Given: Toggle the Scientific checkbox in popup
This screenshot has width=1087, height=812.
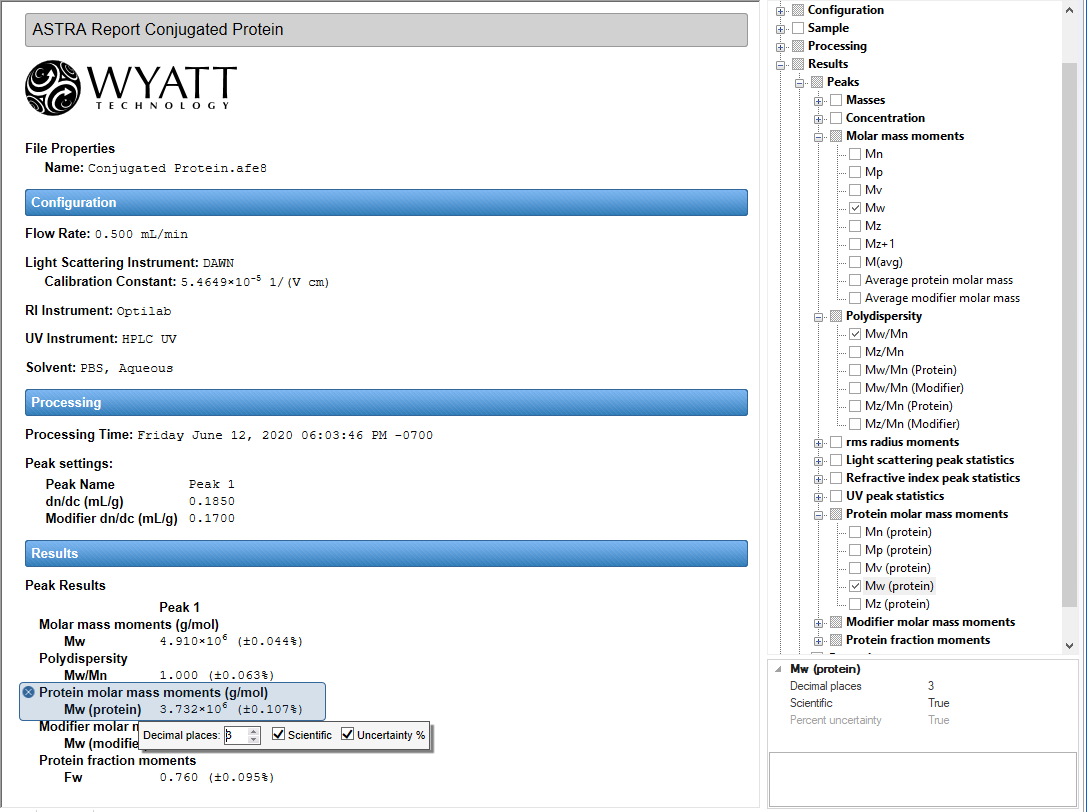Looking at the screenshot, I should (x=278, y=735).
